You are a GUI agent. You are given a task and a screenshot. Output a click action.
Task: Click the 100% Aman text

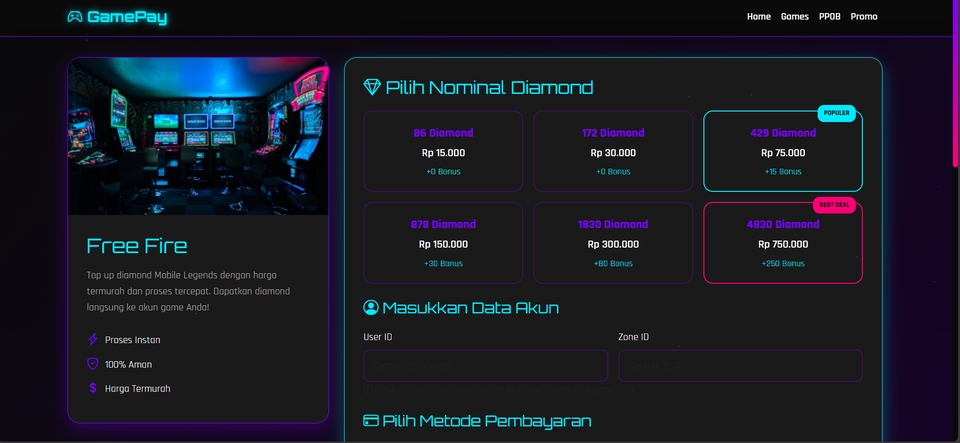click(x=128, y=364)
